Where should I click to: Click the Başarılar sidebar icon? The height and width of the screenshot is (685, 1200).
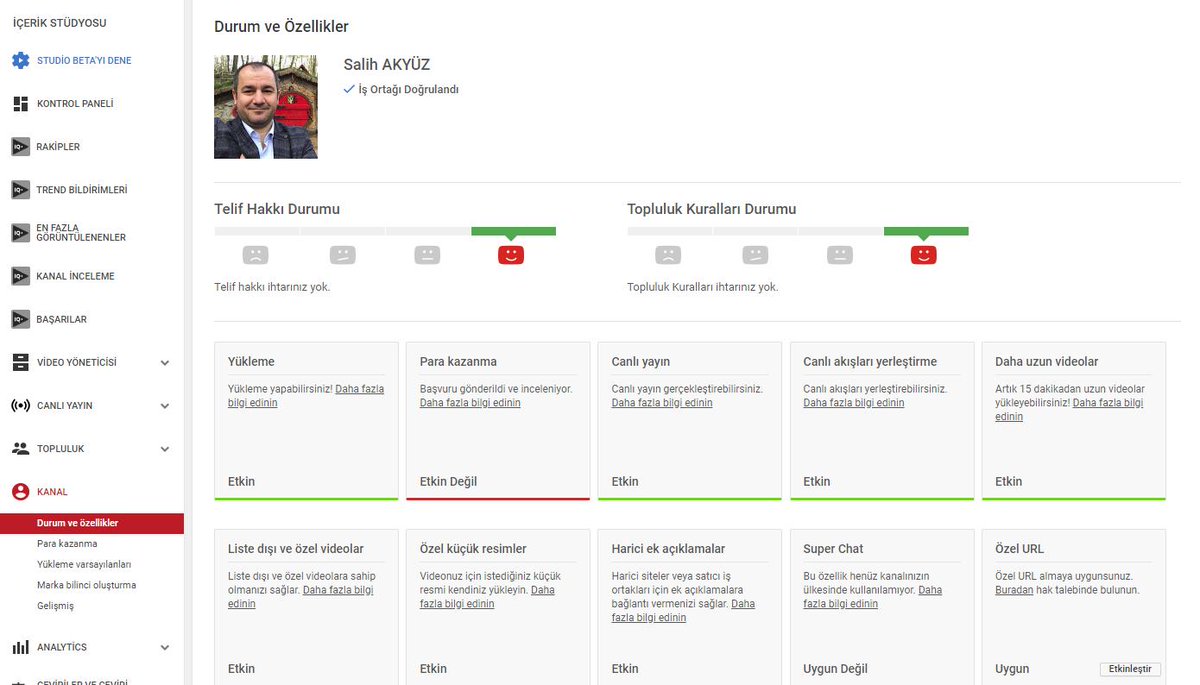(20, 320)
